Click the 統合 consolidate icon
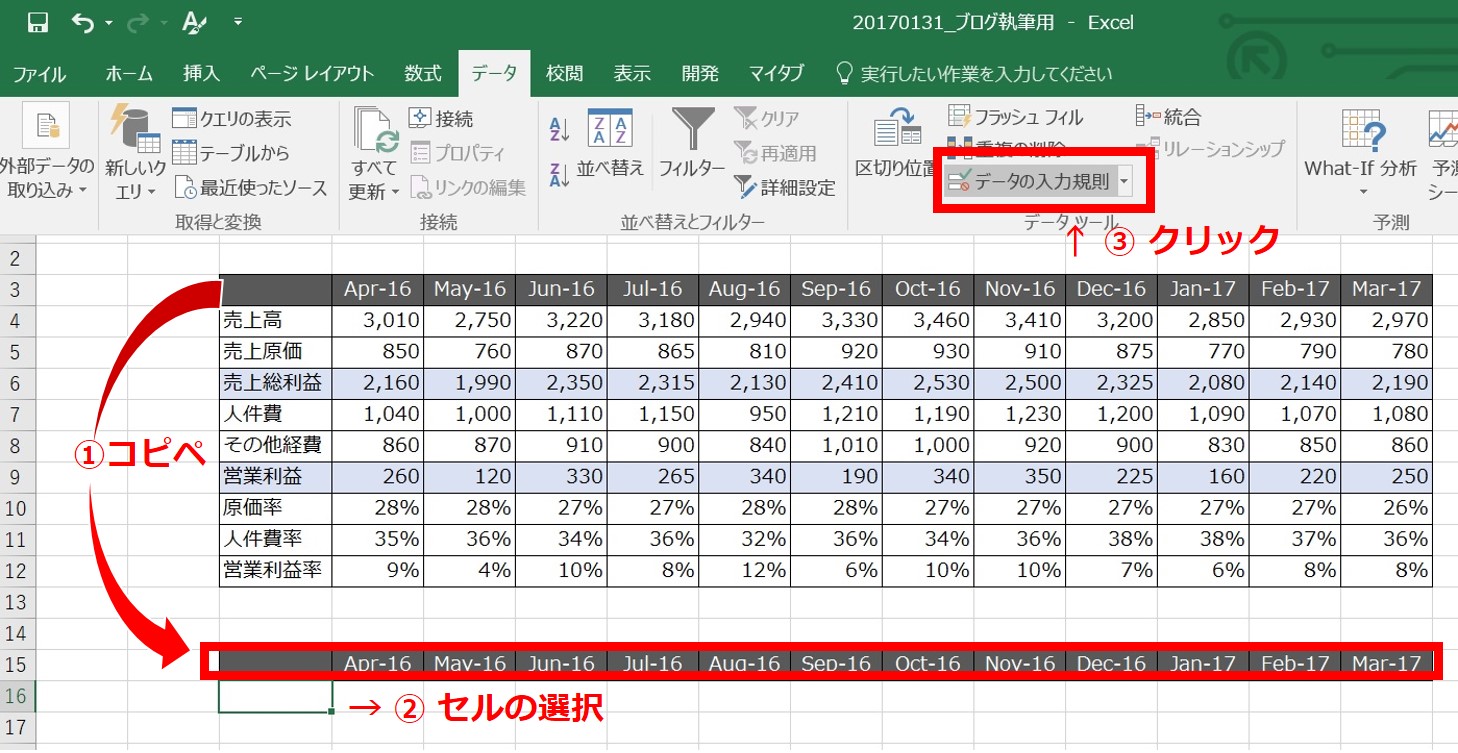1458x753 pixels. pyautogui.click(x=1147, y=117)
